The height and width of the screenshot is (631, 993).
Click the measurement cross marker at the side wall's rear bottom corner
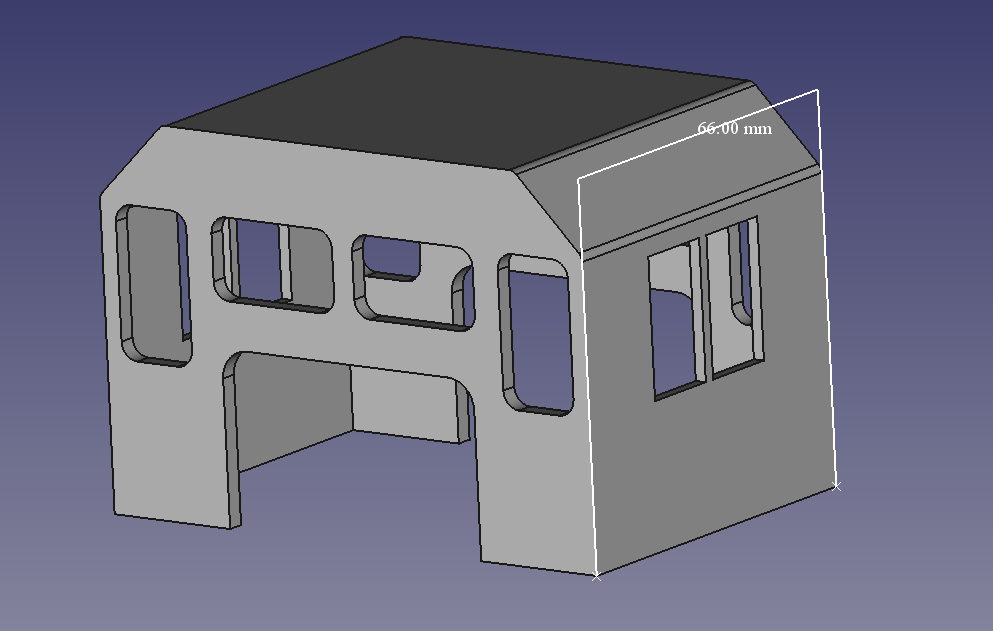(x=836, y=486)
